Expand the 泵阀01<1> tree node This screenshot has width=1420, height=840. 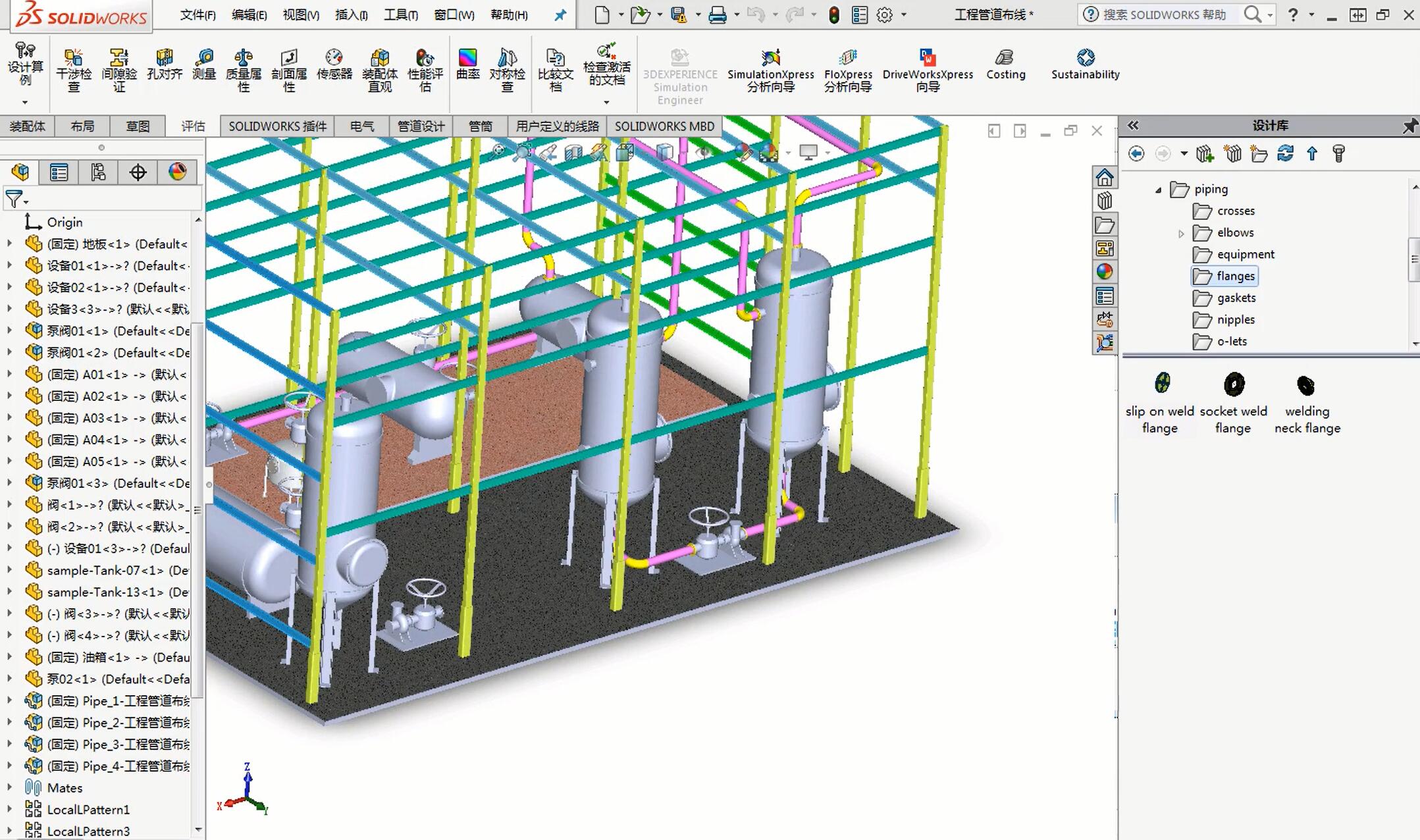(9, 330)
